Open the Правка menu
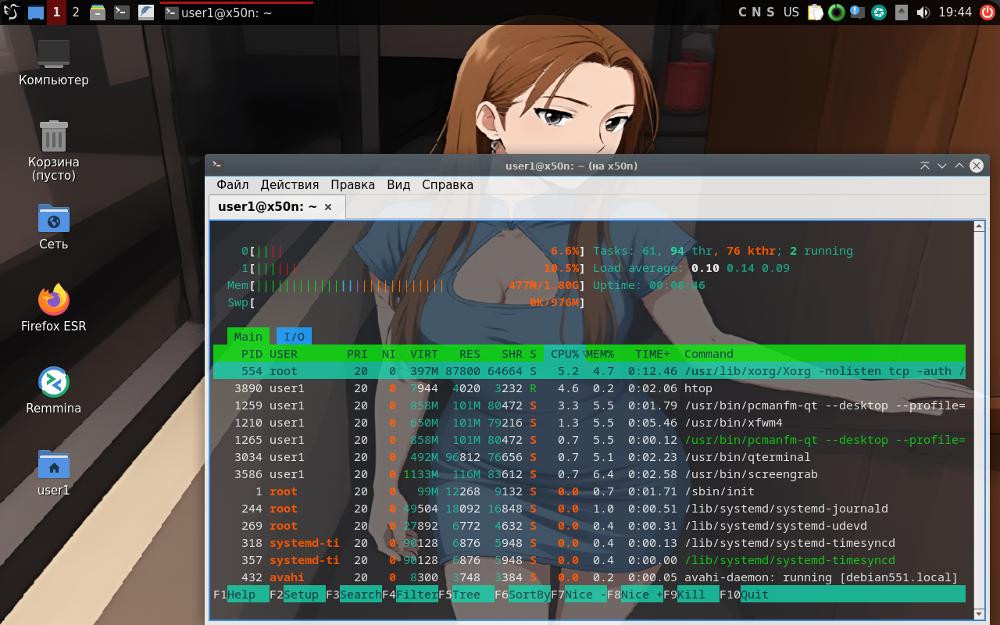 tap(352, 184)
